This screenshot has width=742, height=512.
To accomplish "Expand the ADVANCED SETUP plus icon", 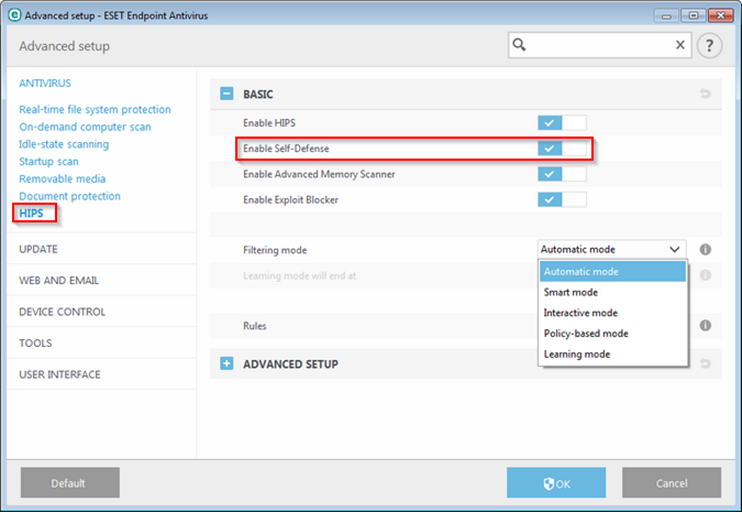I will tap(227, 363).
